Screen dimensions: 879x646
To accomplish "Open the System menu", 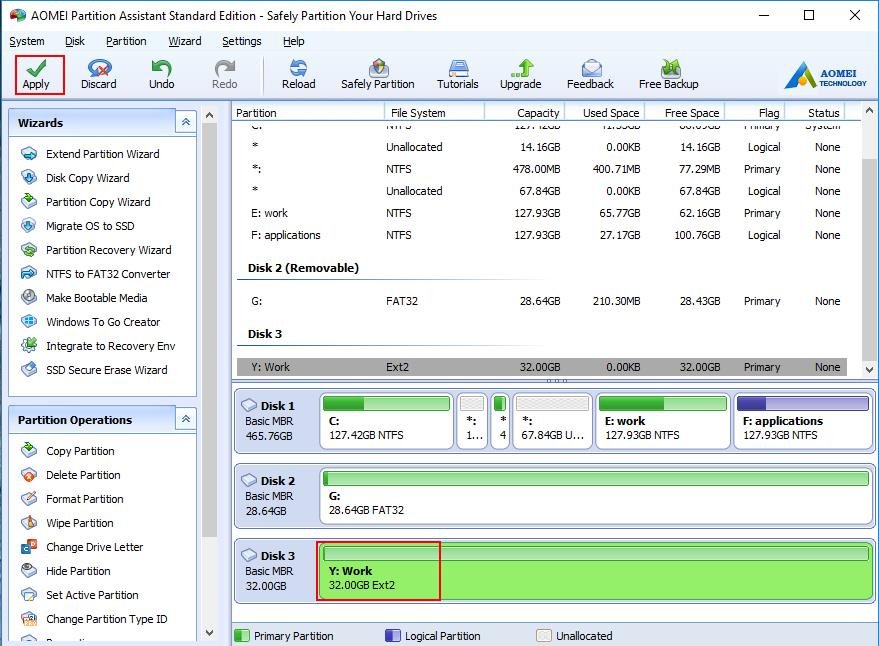I will (27, 41).
